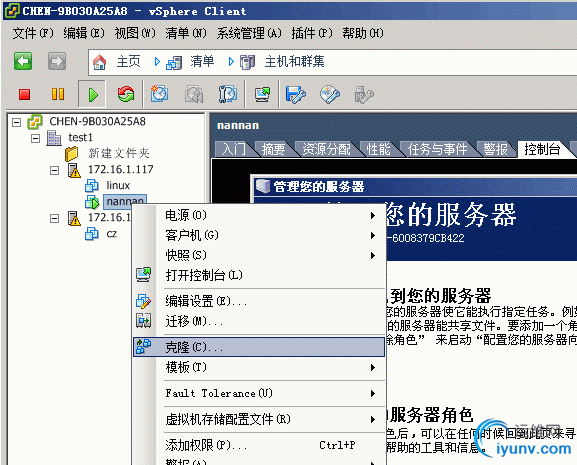Viewport: 577px width, 465px height.
Task: Click the red power off button
Action: click(x=25, y=95)
